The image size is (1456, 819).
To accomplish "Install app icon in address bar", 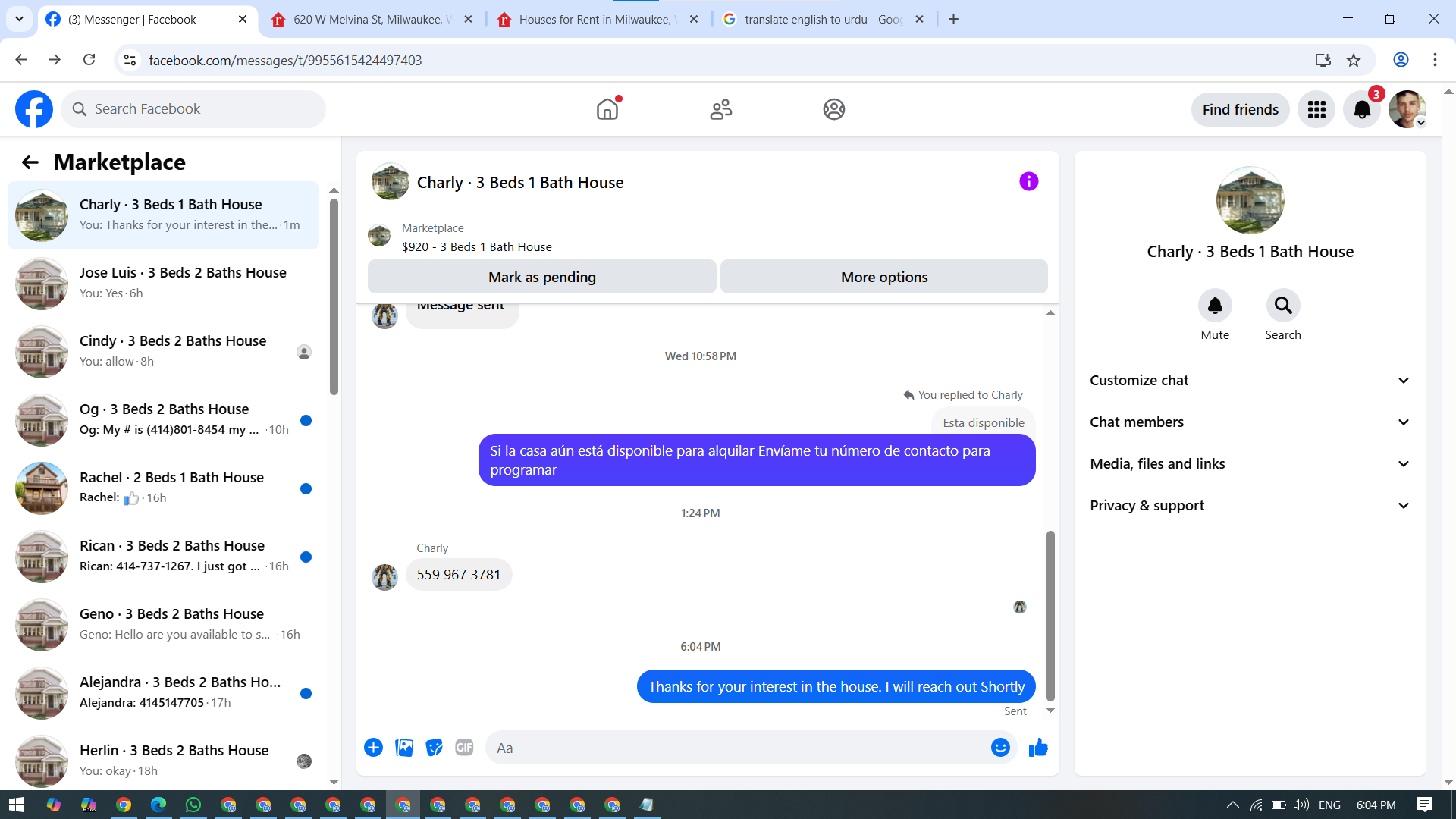I will 1323,60.
